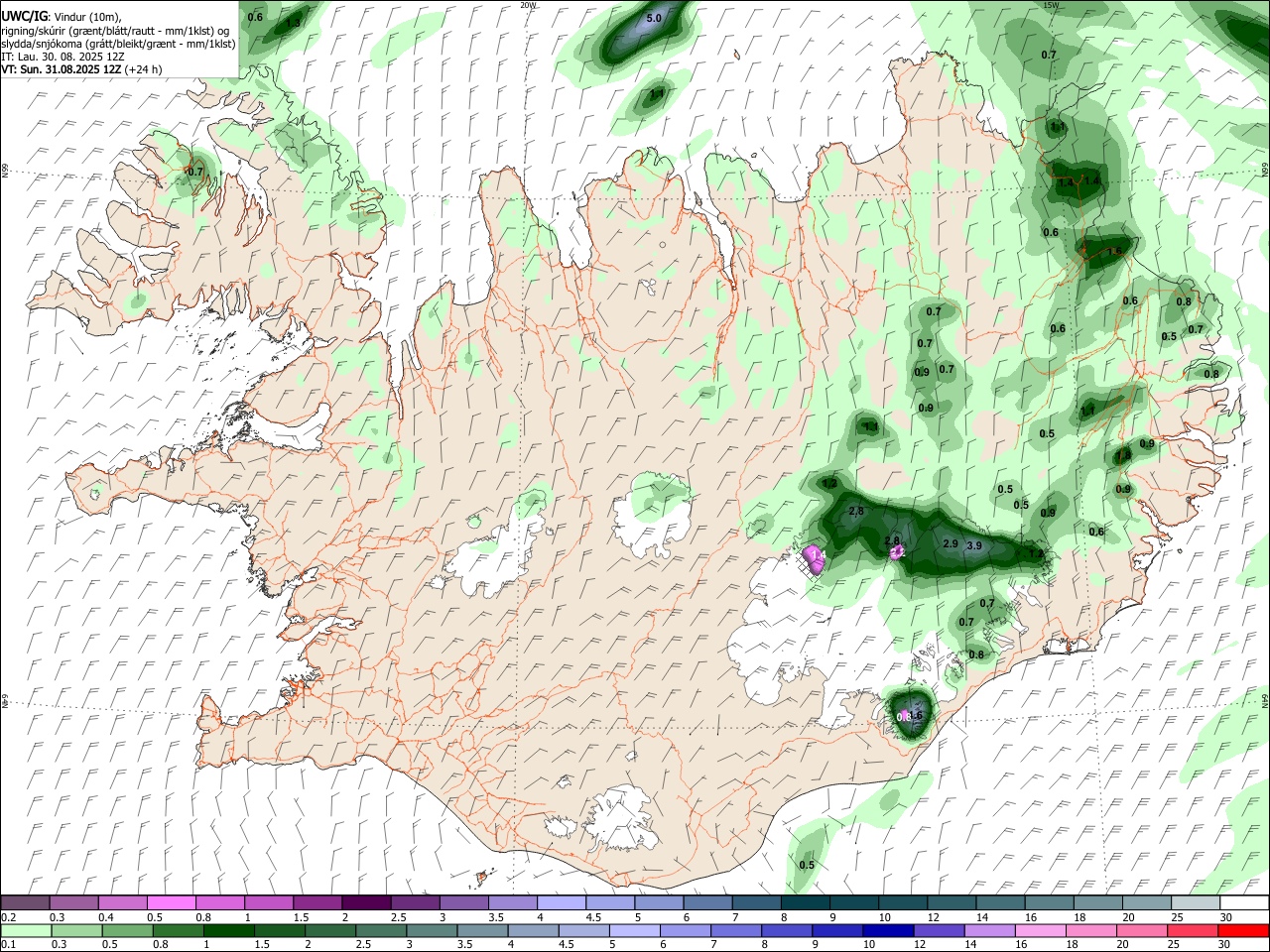
Task: Click the 20W longitude label
Action: click(528, 5)
